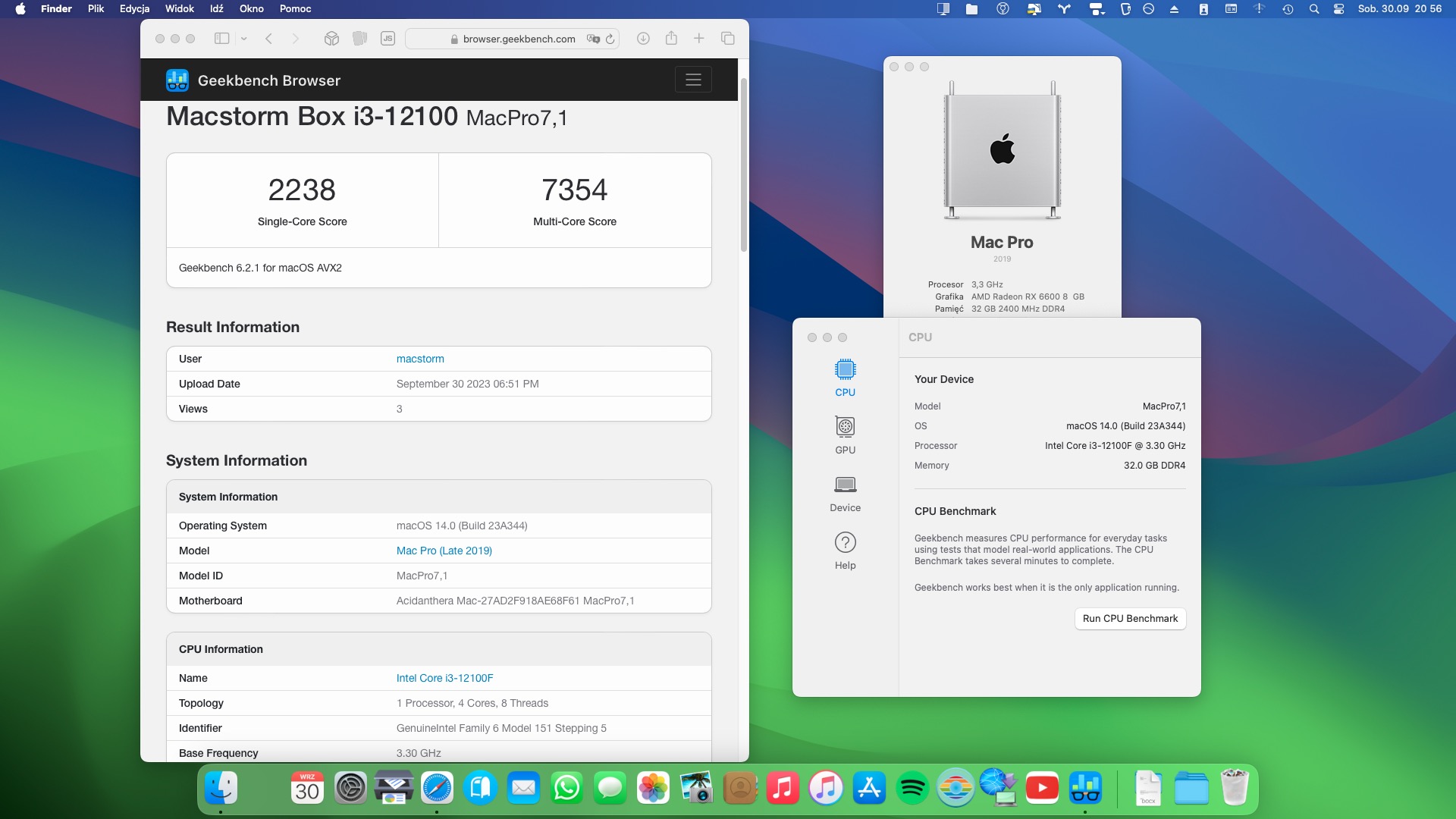Open the Device section in Geekbench sidebar
The width and height of the screenshot is (1456, 819).
[x=845, y=493]
